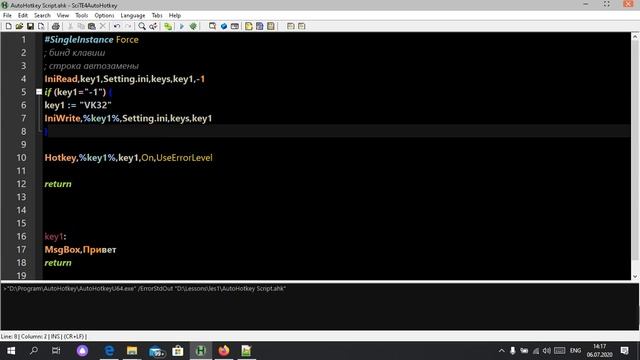The width and height of the screenshot is (640, 360).
Task: Click the editor vertical scrollbar down arrow
Action: click(x=635, y=276)
